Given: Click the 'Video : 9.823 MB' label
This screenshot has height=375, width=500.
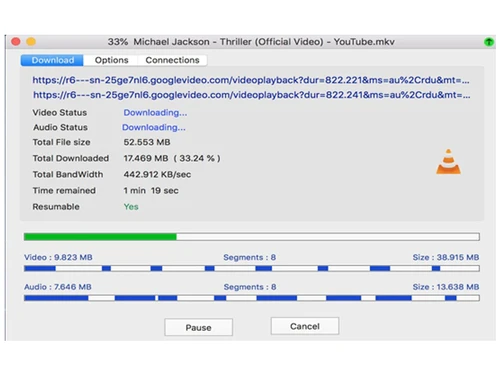Looking at the screenshot, I should [58, 257].
